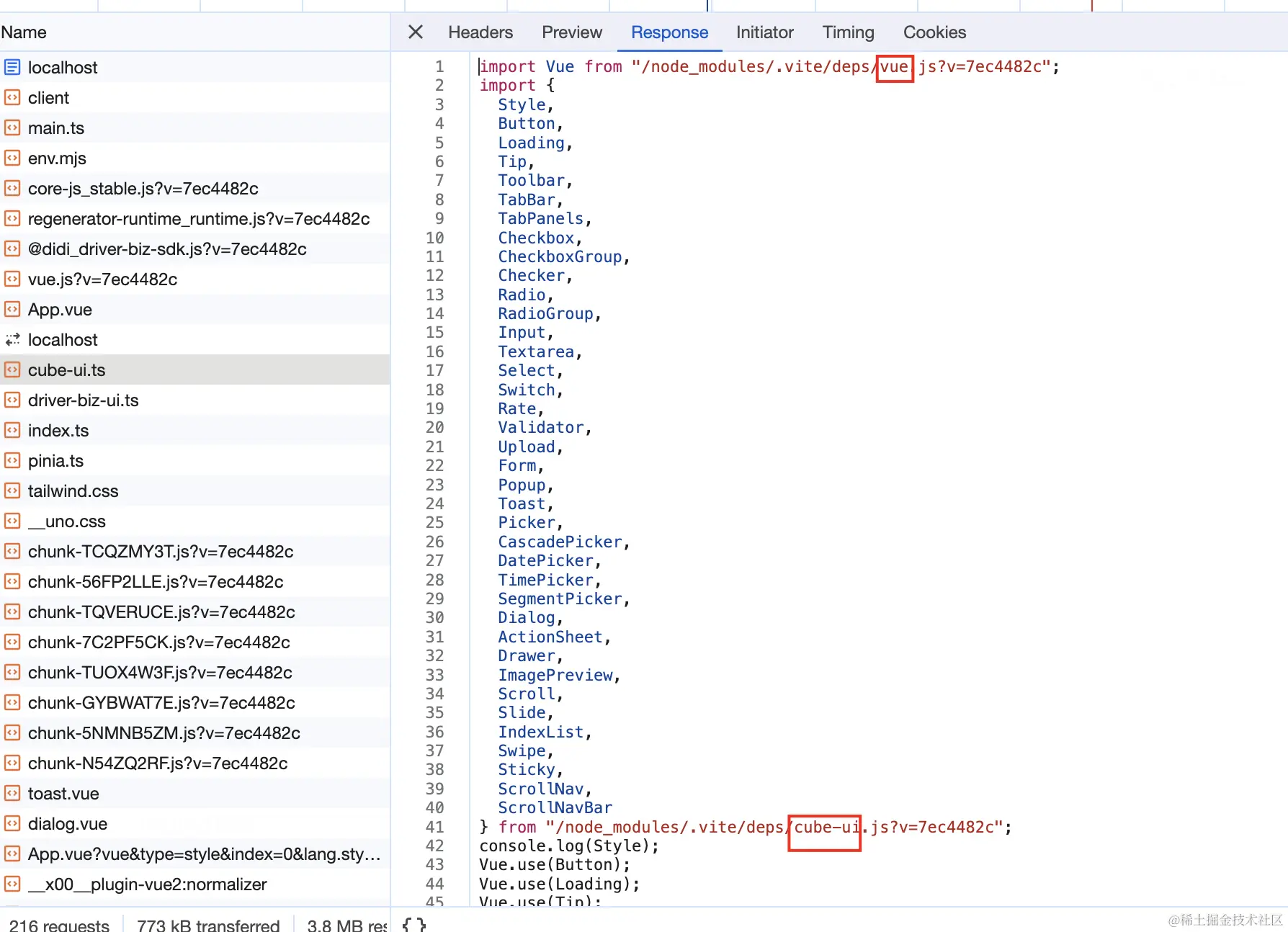The image size is (1288, 932).
Task: Click the script icon next to client
Action: [x=12, y=98]
